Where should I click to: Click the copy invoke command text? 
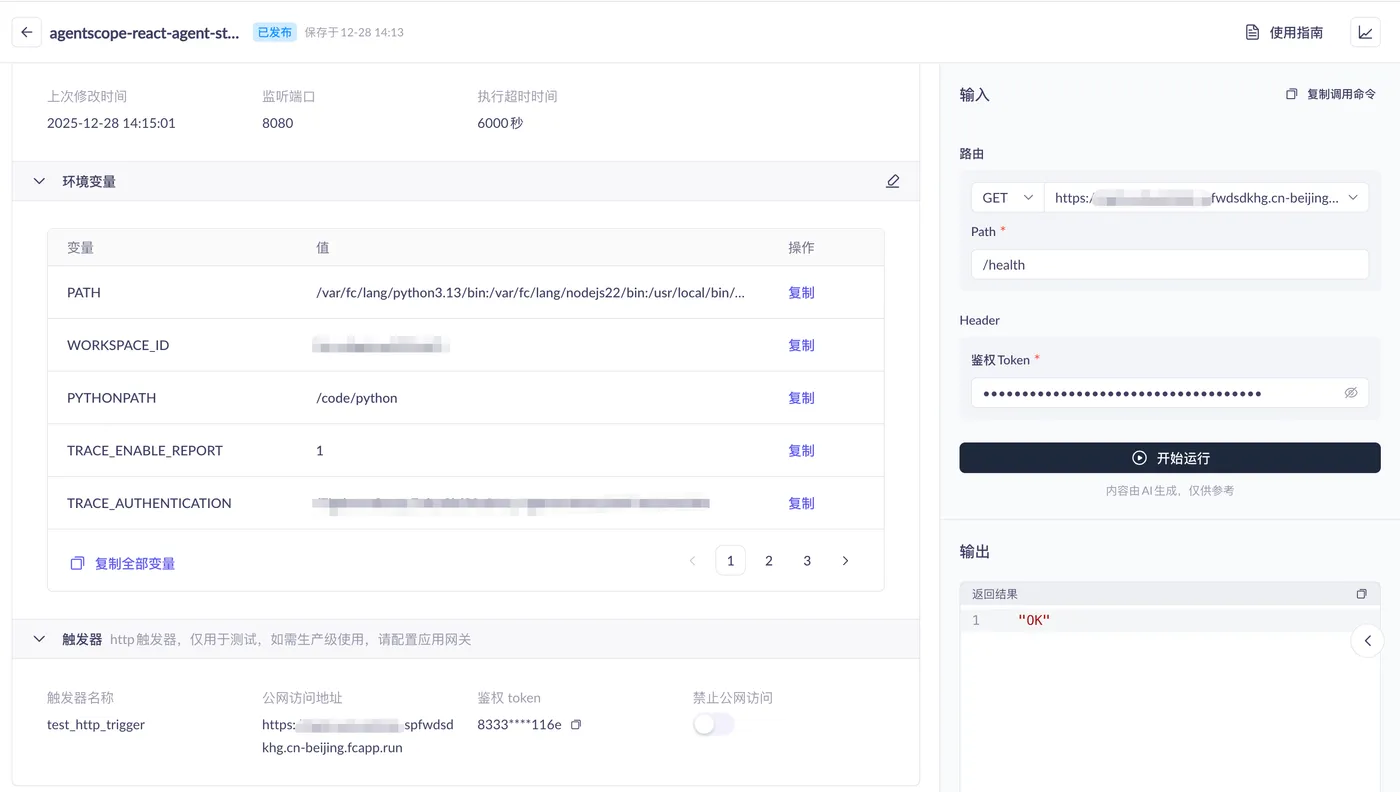[x=1341, y=94]
